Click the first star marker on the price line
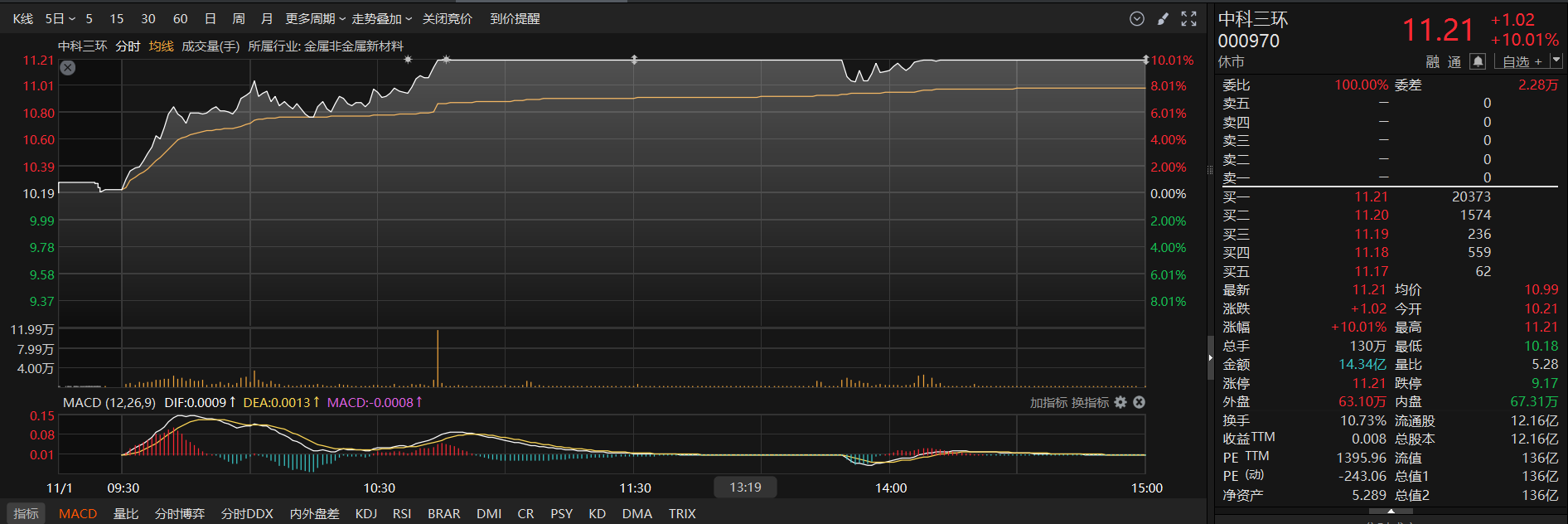This screenshot has height=524, width=1568. [408, 60]
